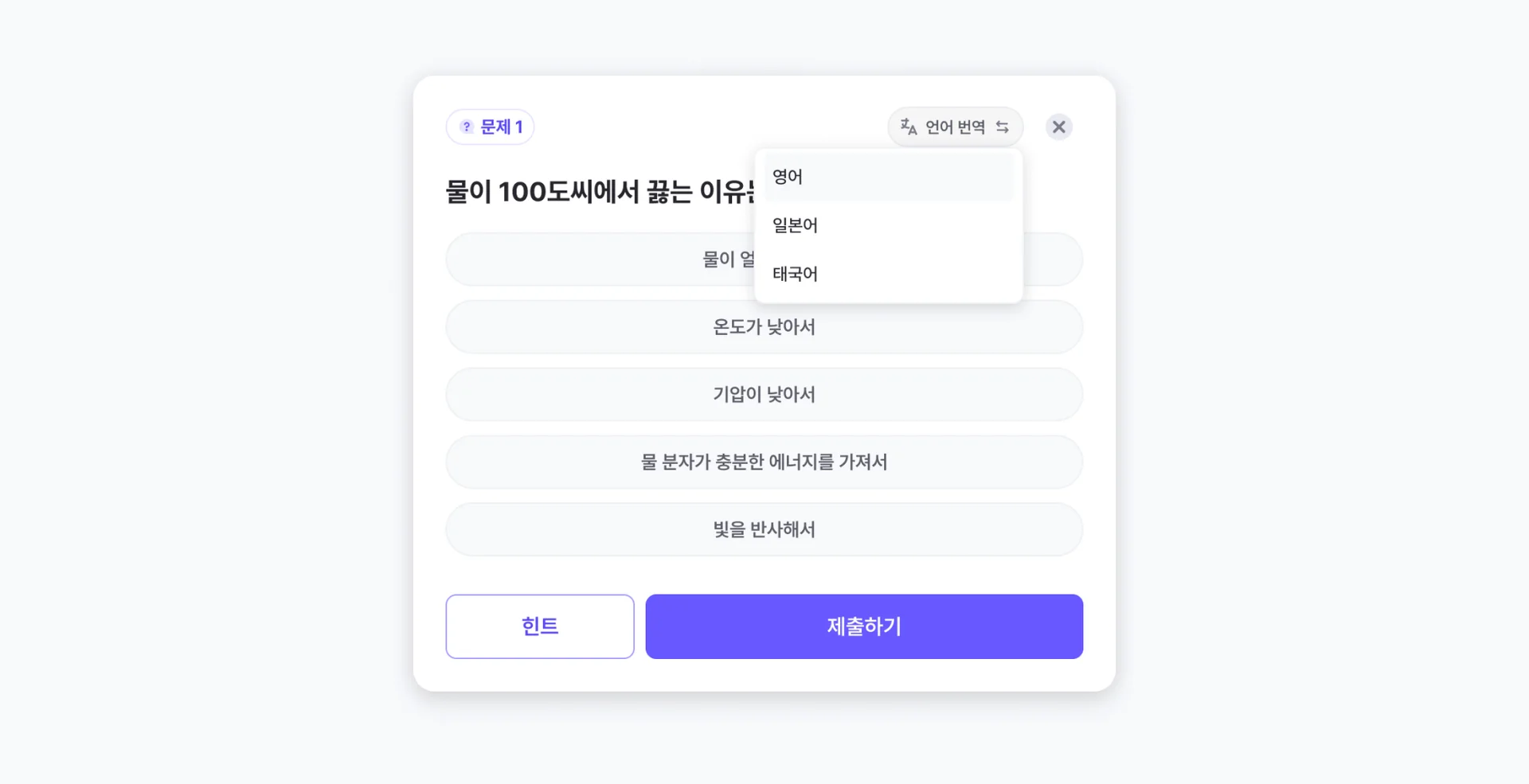Select the answer 빛을 반사해서
1529x784 pixels.
[x=764, y=529]
